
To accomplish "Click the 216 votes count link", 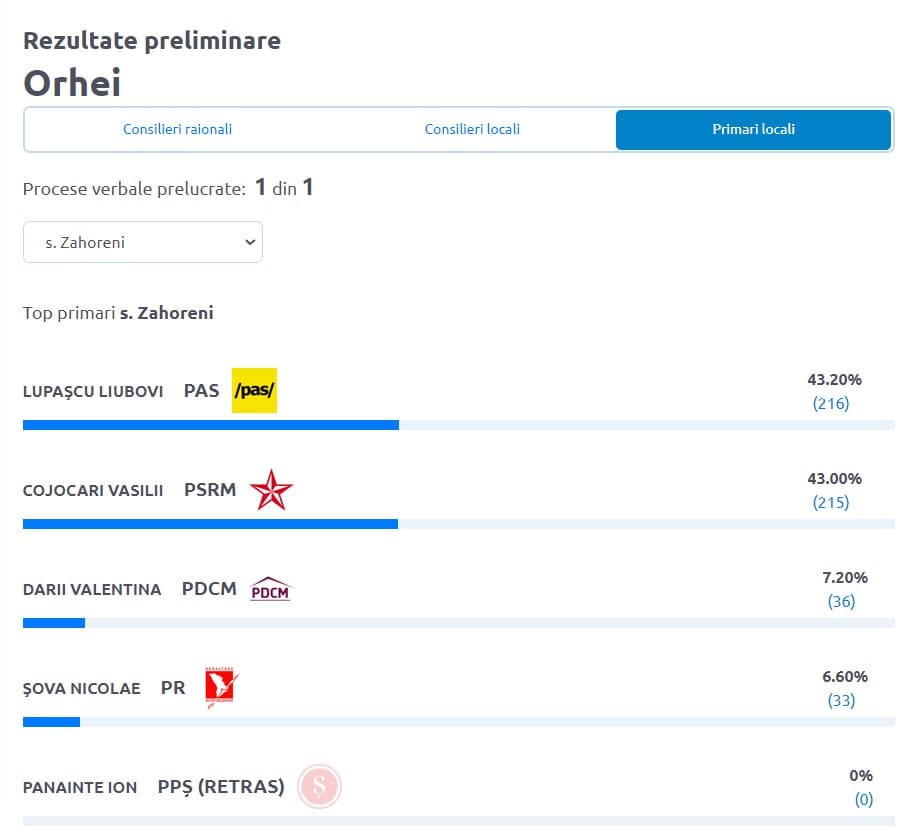I will coord(831,404).
